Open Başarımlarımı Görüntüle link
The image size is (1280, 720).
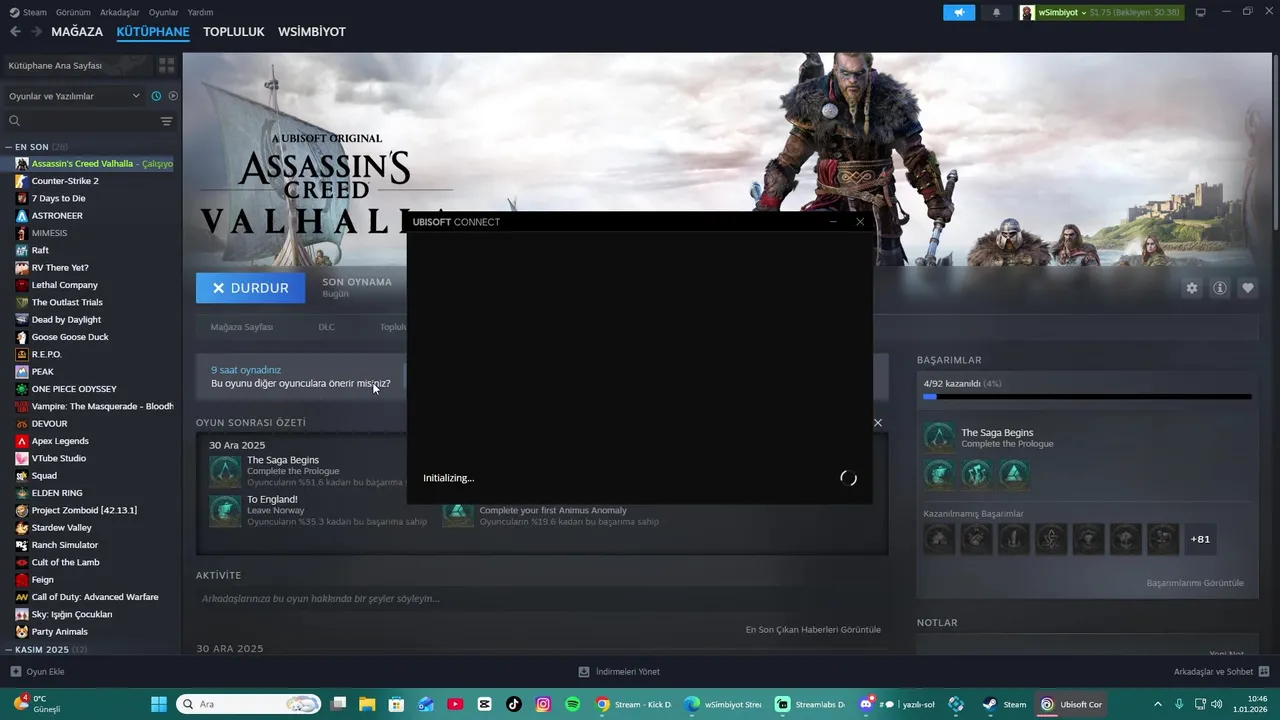point(1195,583)
